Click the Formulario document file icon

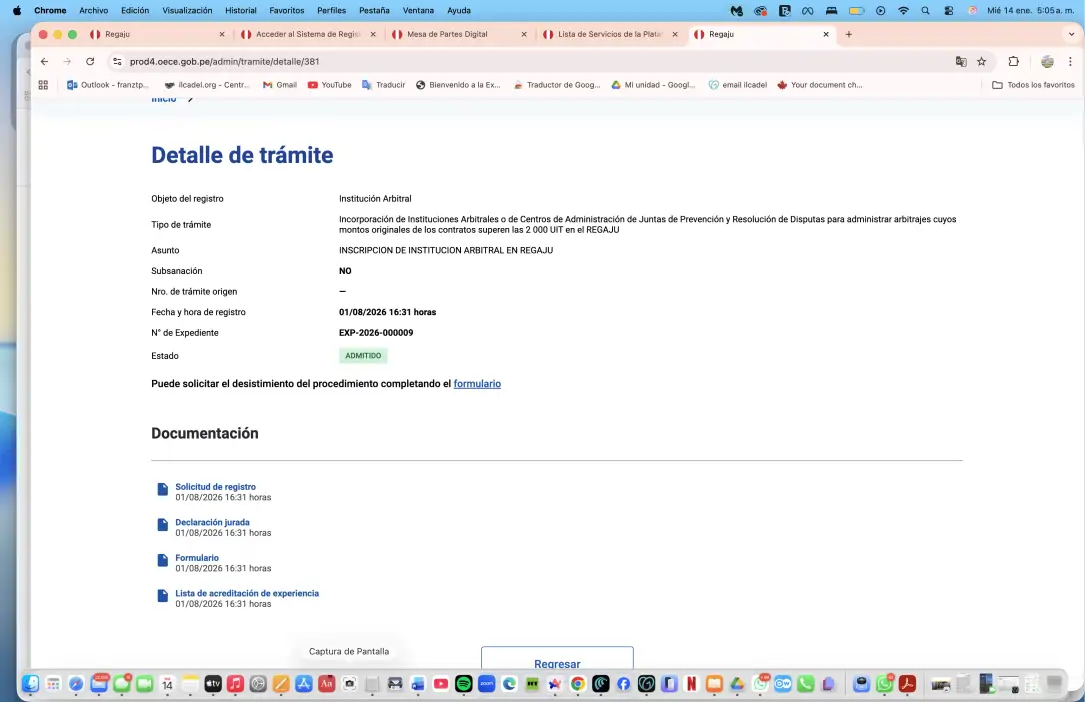[x=162, y=560]
